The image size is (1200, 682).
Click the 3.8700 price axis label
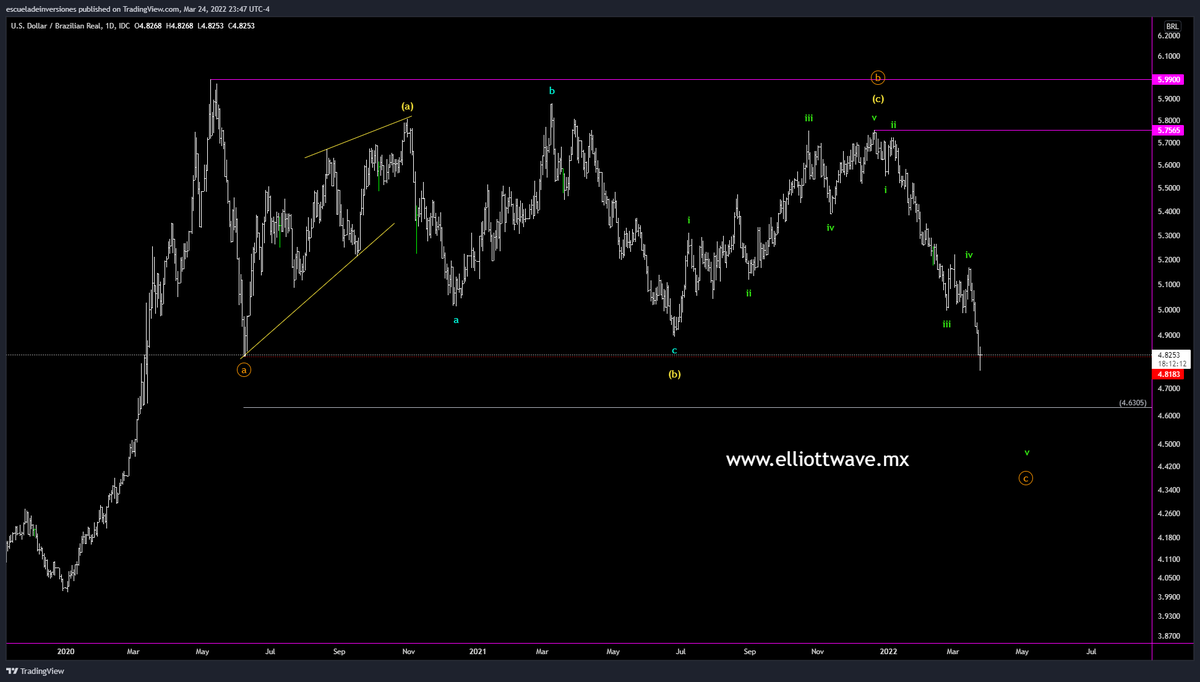(x=1168, y=635)
